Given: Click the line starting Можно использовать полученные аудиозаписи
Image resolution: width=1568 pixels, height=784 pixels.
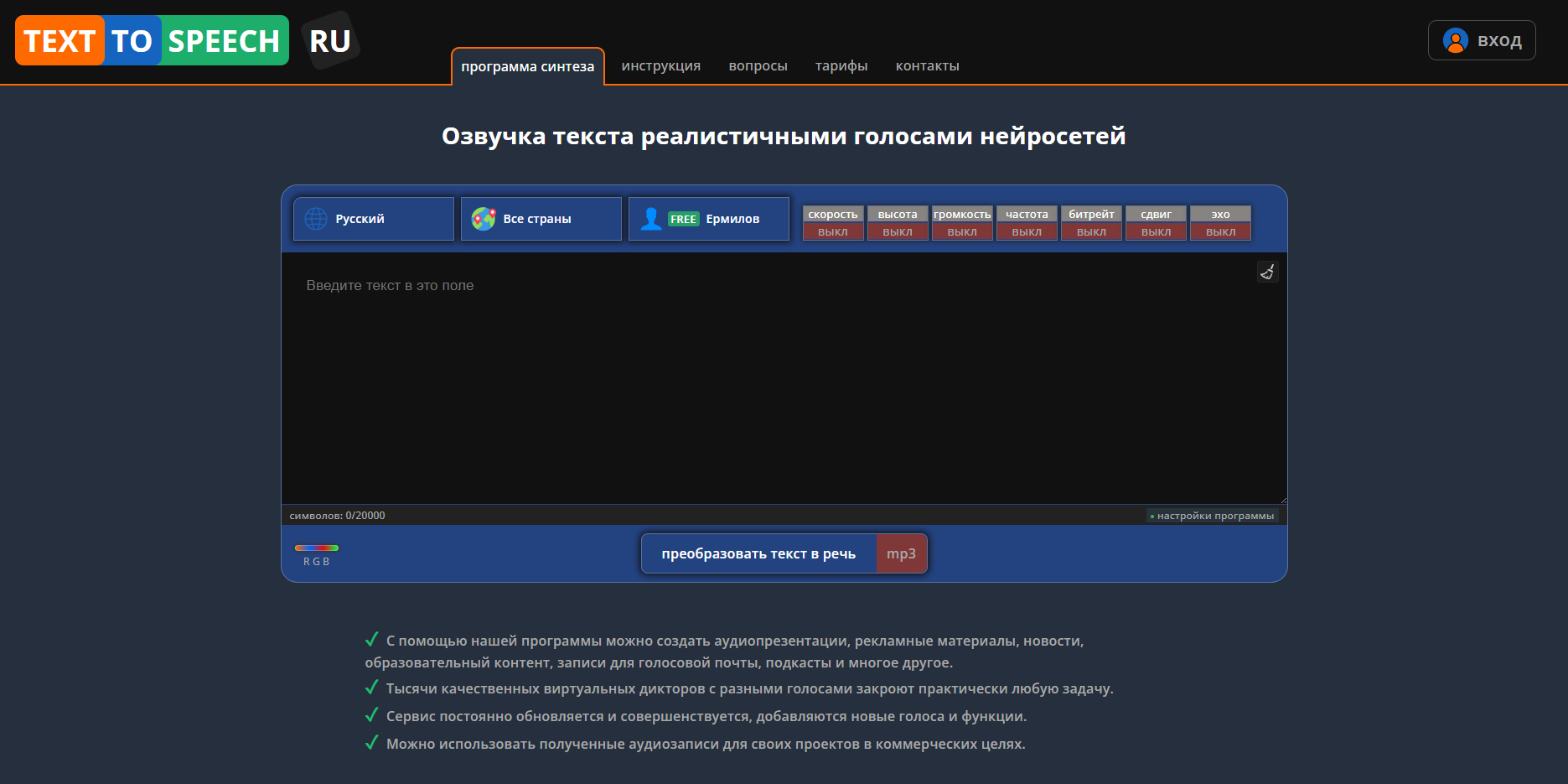Looking at the screenshot, I should 695,744.
